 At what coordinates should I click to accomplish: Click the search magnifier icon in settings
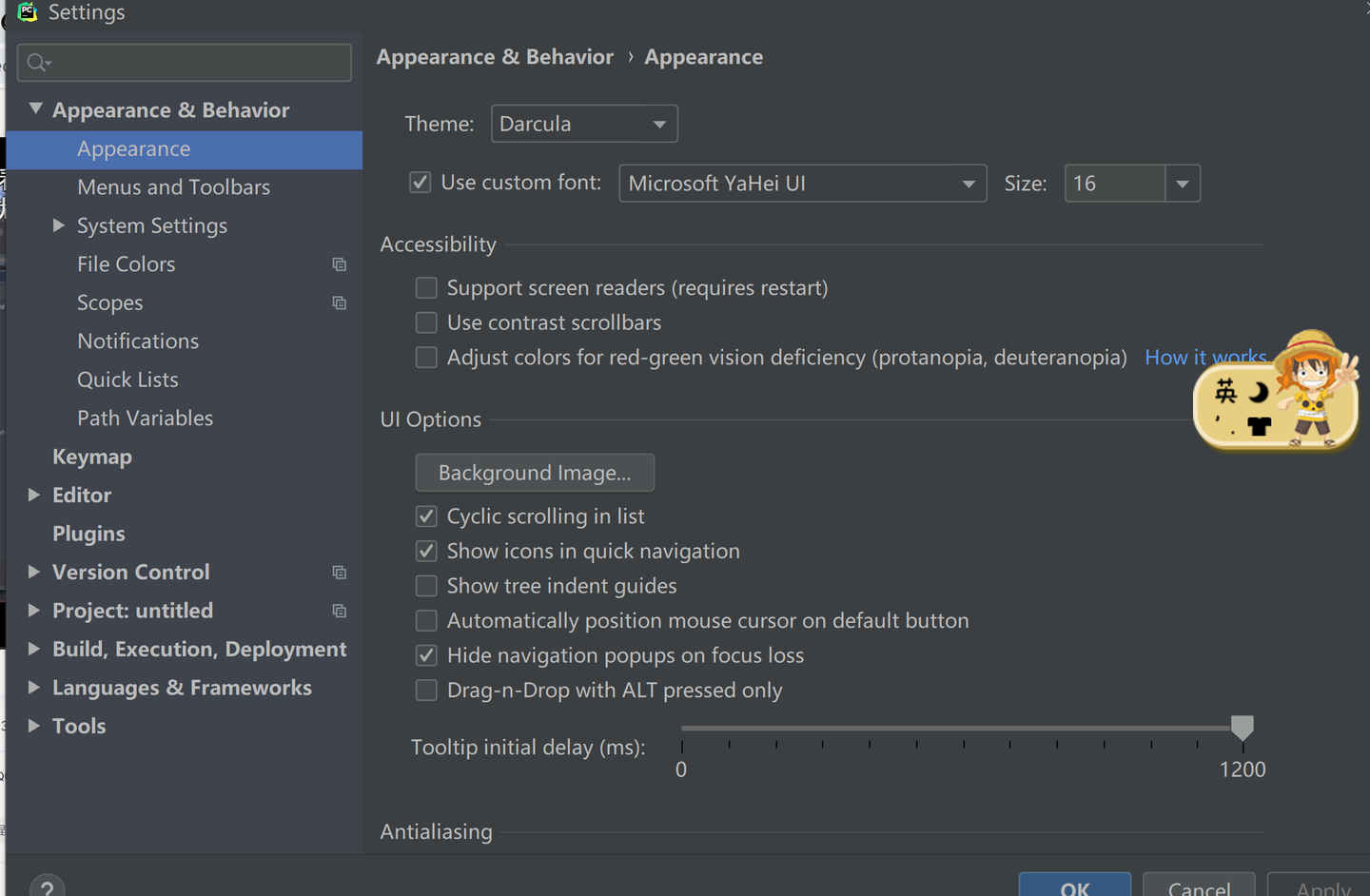pos(38,63)
